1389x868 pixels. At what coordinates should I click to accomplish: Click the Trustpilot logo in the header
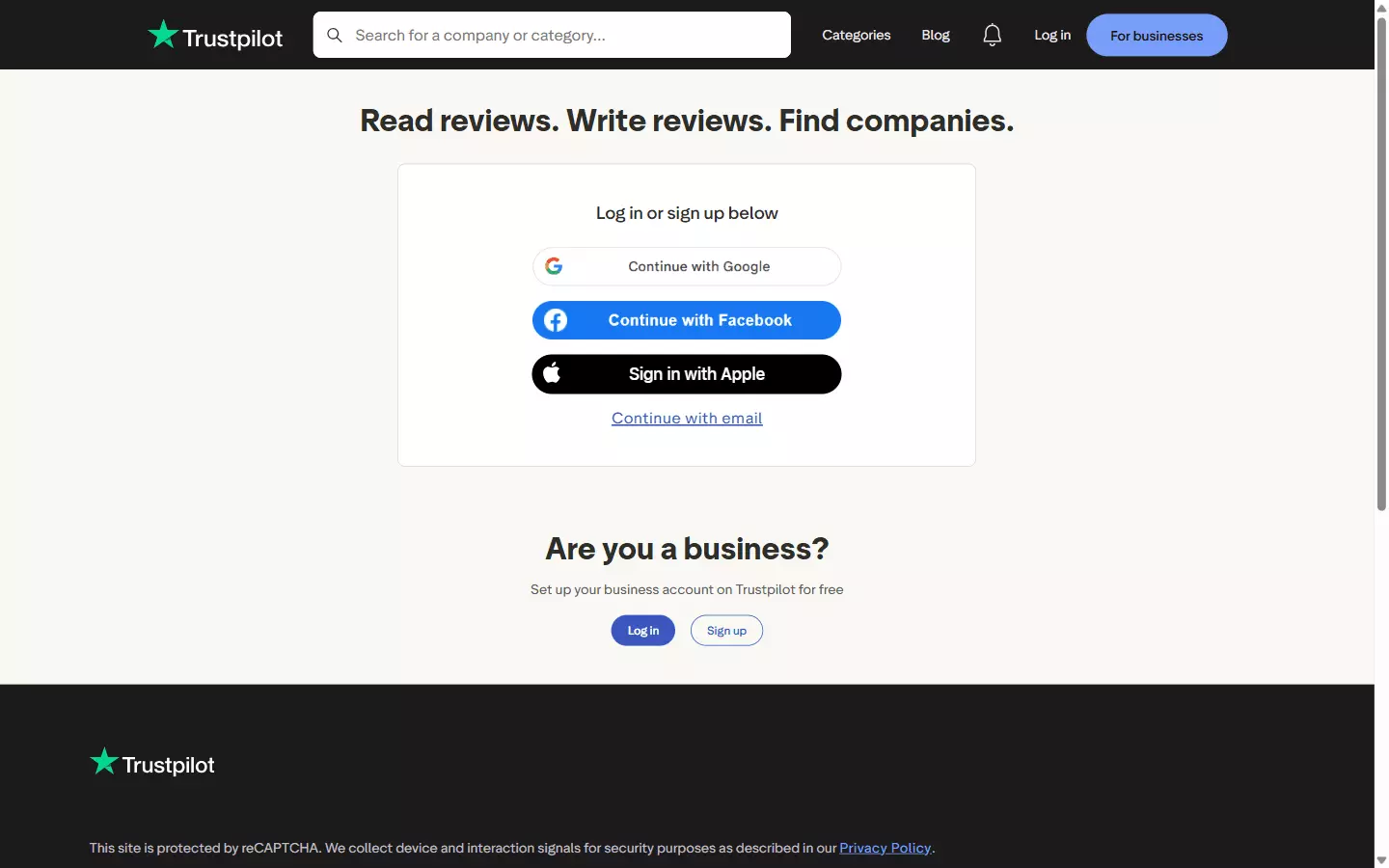215,36
